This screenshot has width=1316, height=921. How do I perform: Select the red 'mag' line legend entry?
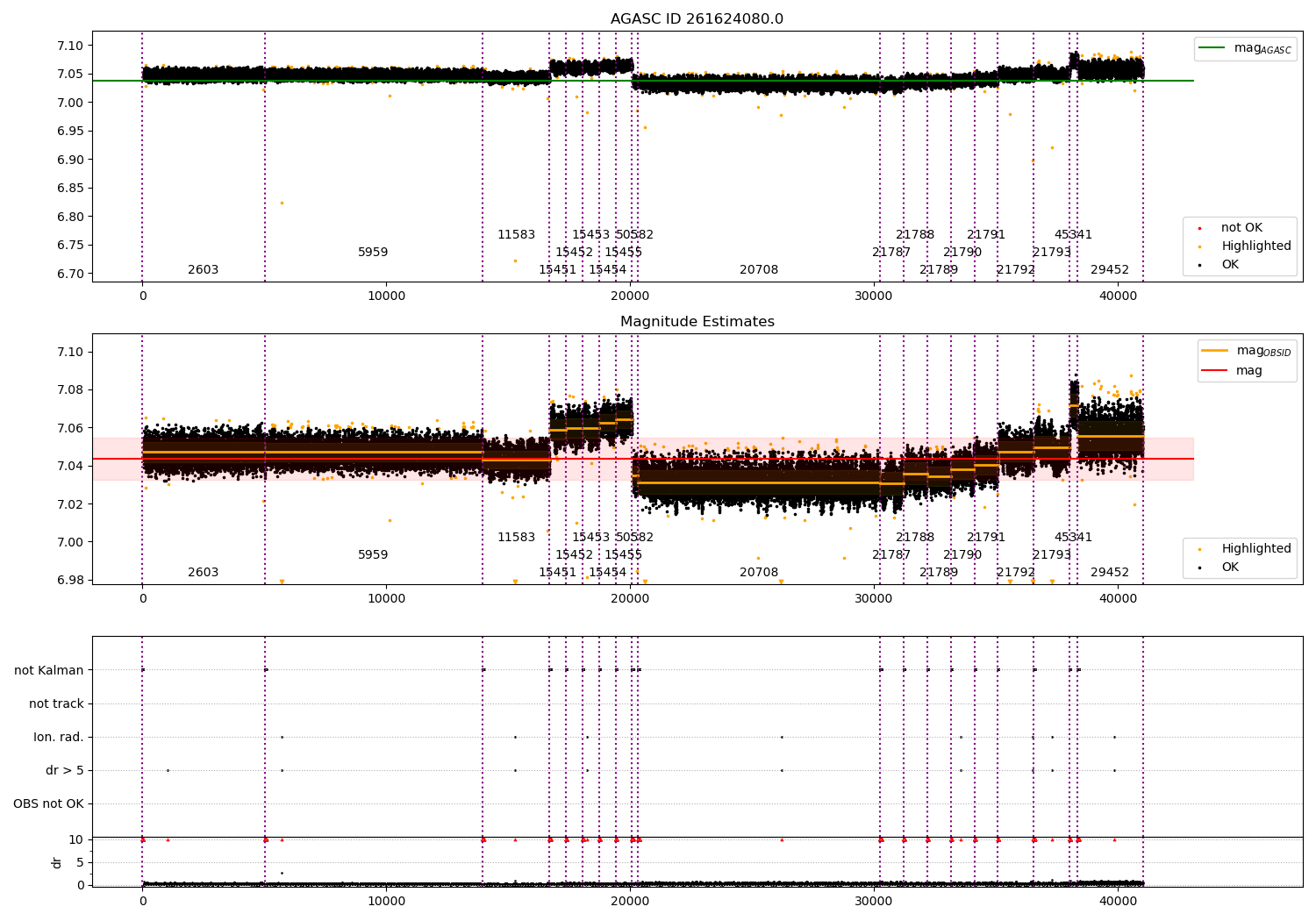1233,370
